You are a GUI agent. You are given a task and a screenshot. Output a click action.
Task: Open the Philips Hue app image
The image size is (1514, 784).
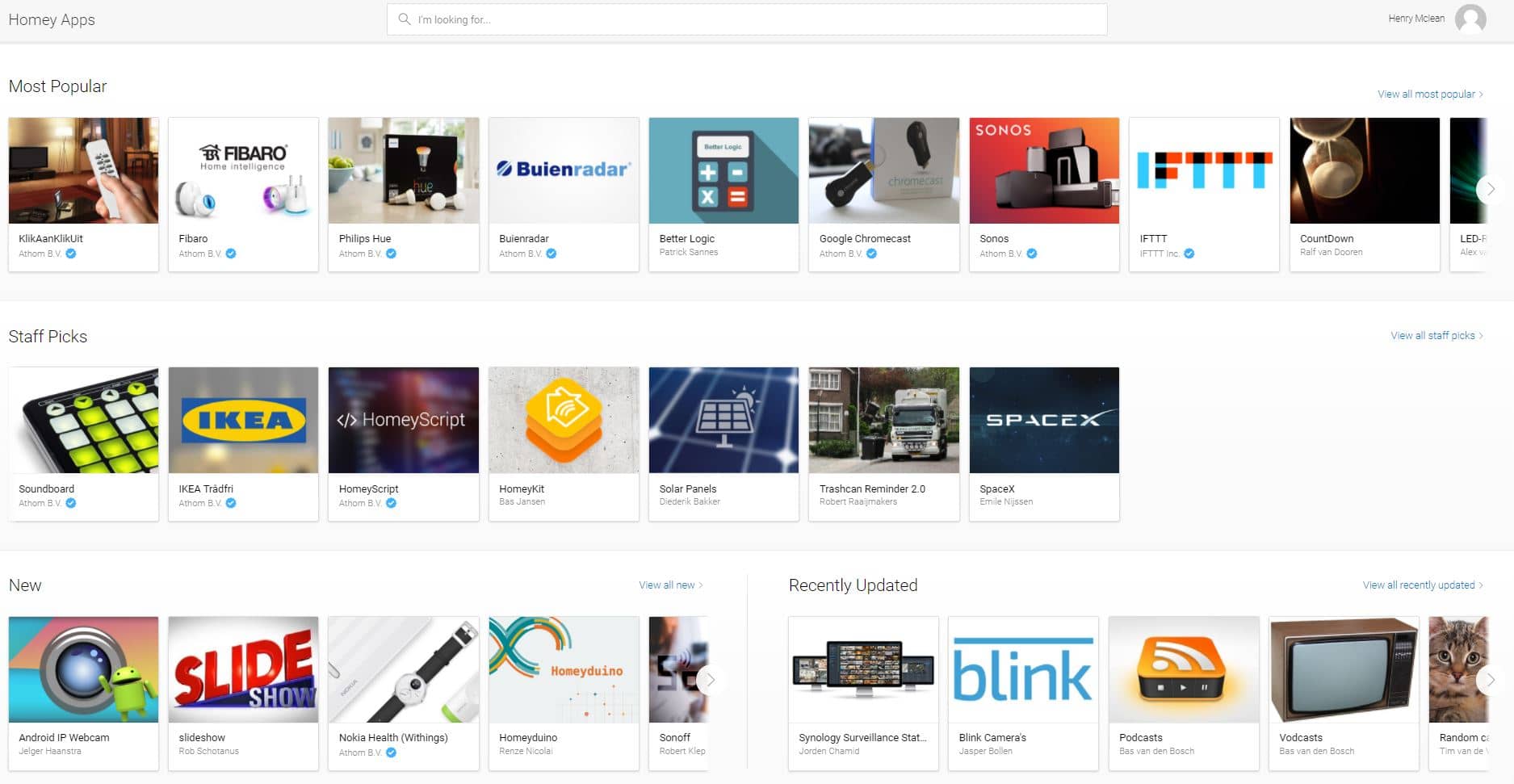[403, 170]
